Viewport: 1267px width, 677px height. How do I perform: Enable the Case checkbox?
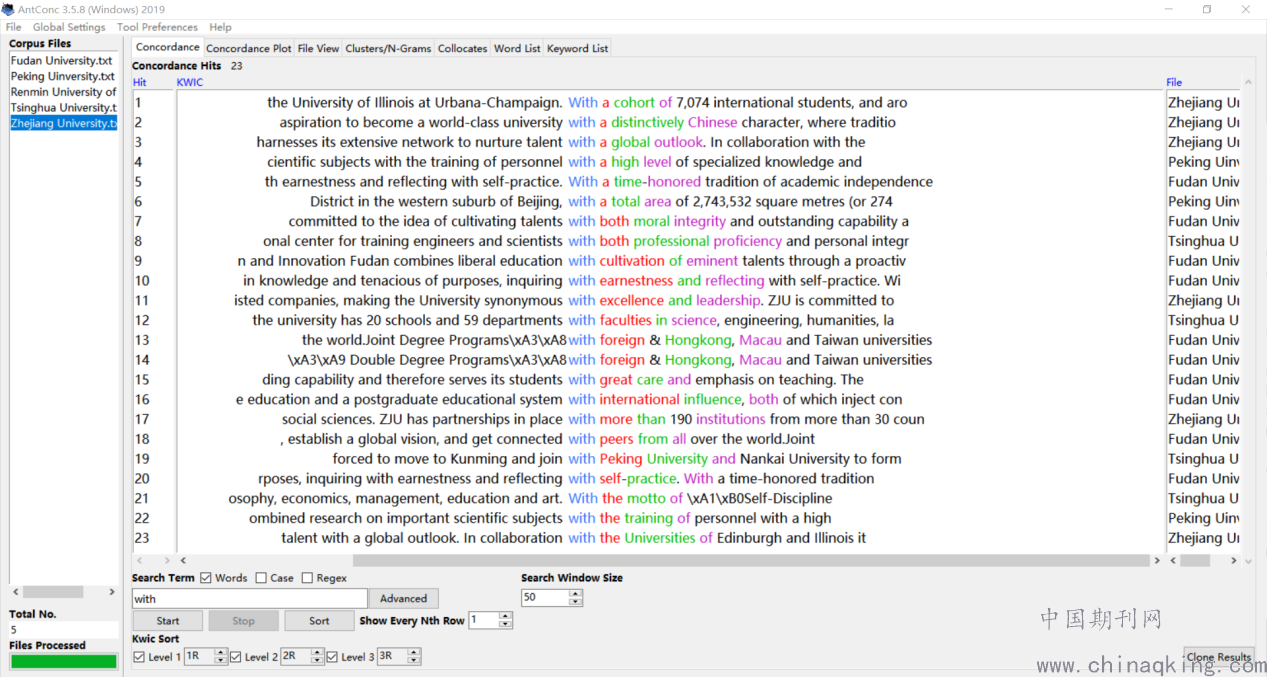coord(261,578)
